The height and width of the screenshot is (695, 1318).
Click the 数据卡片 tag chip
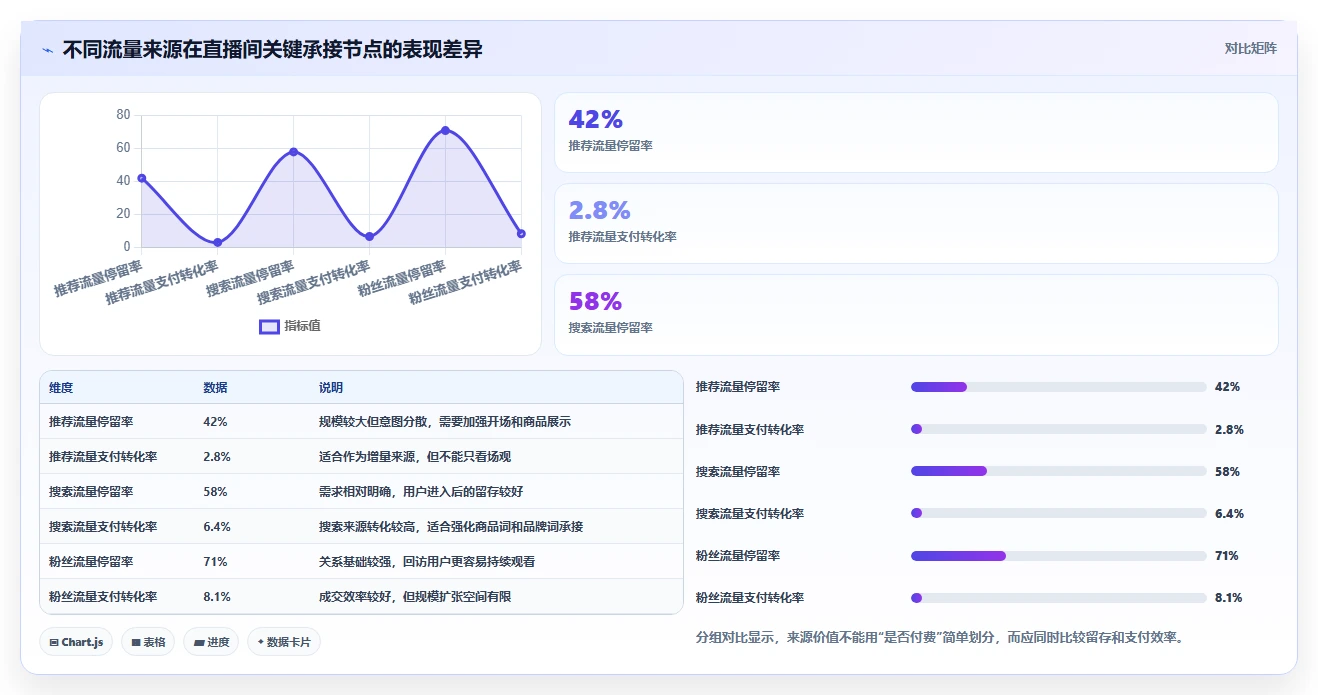(x=284, y=642)
